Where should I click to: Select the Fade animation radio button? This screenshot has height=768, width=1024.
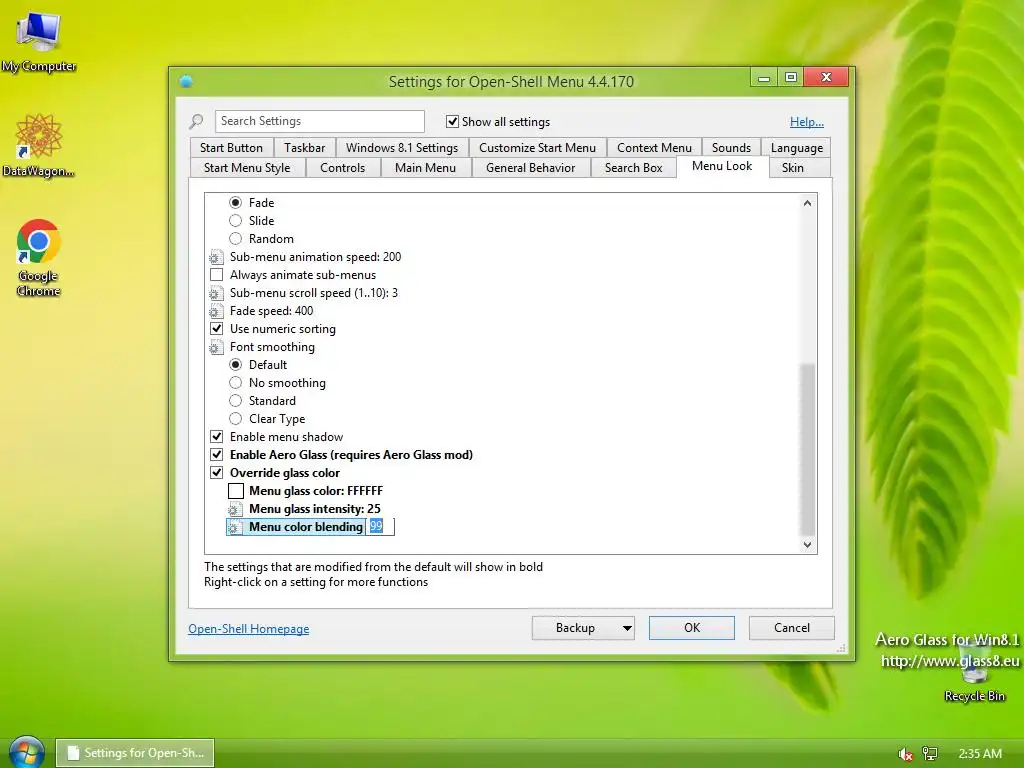(x=236, y=203)
